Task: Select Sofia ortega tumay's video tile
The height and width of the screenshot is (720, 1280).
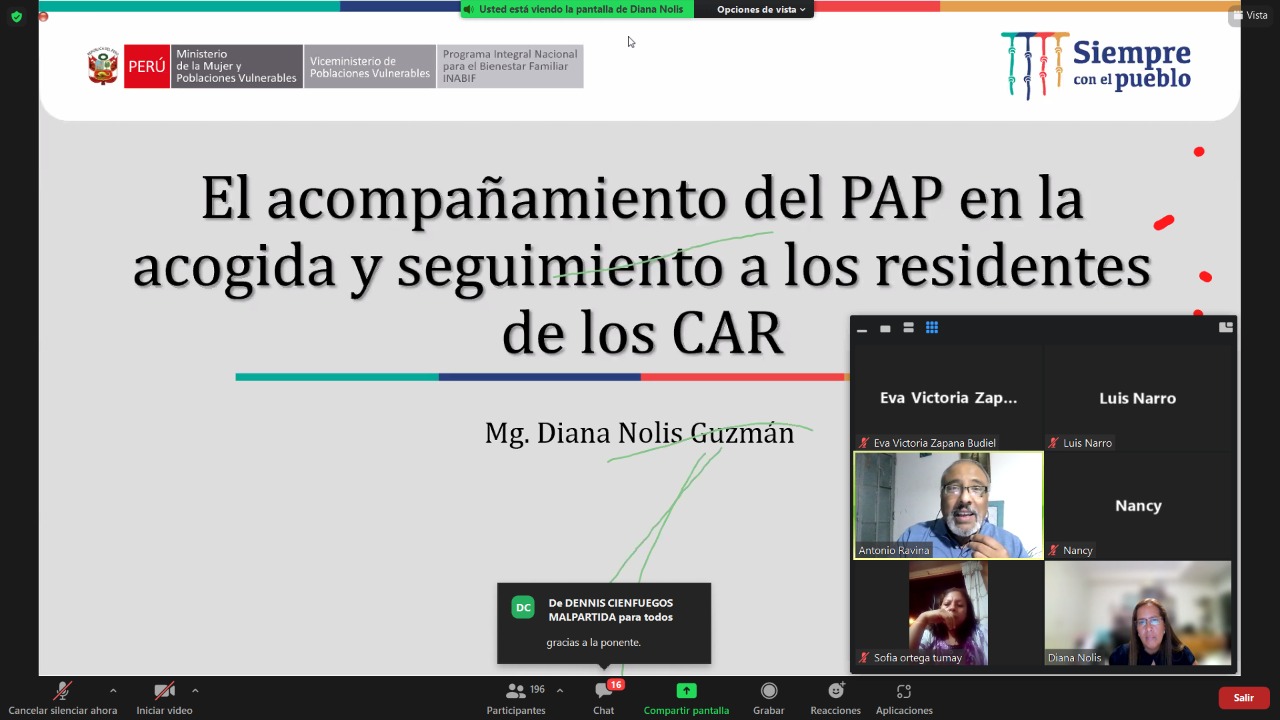Action: pos(948,613)
